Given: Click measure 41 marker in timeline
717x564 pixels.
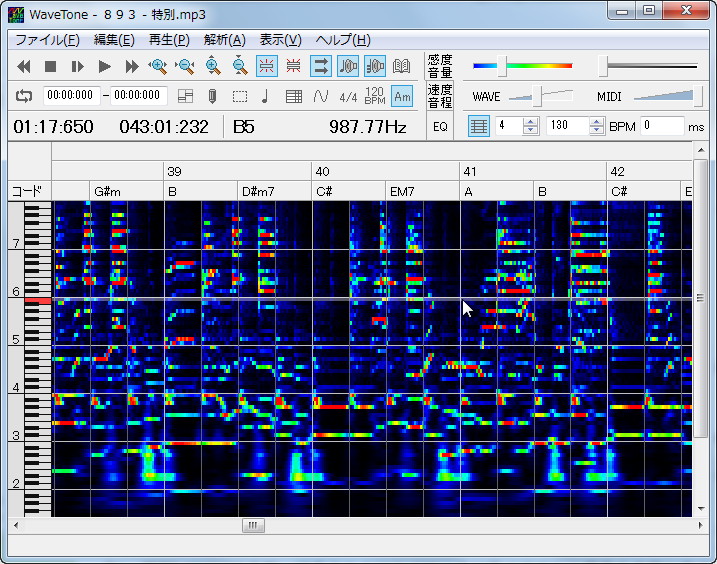Looking at the screenshot, I should (x=470, y=172).
